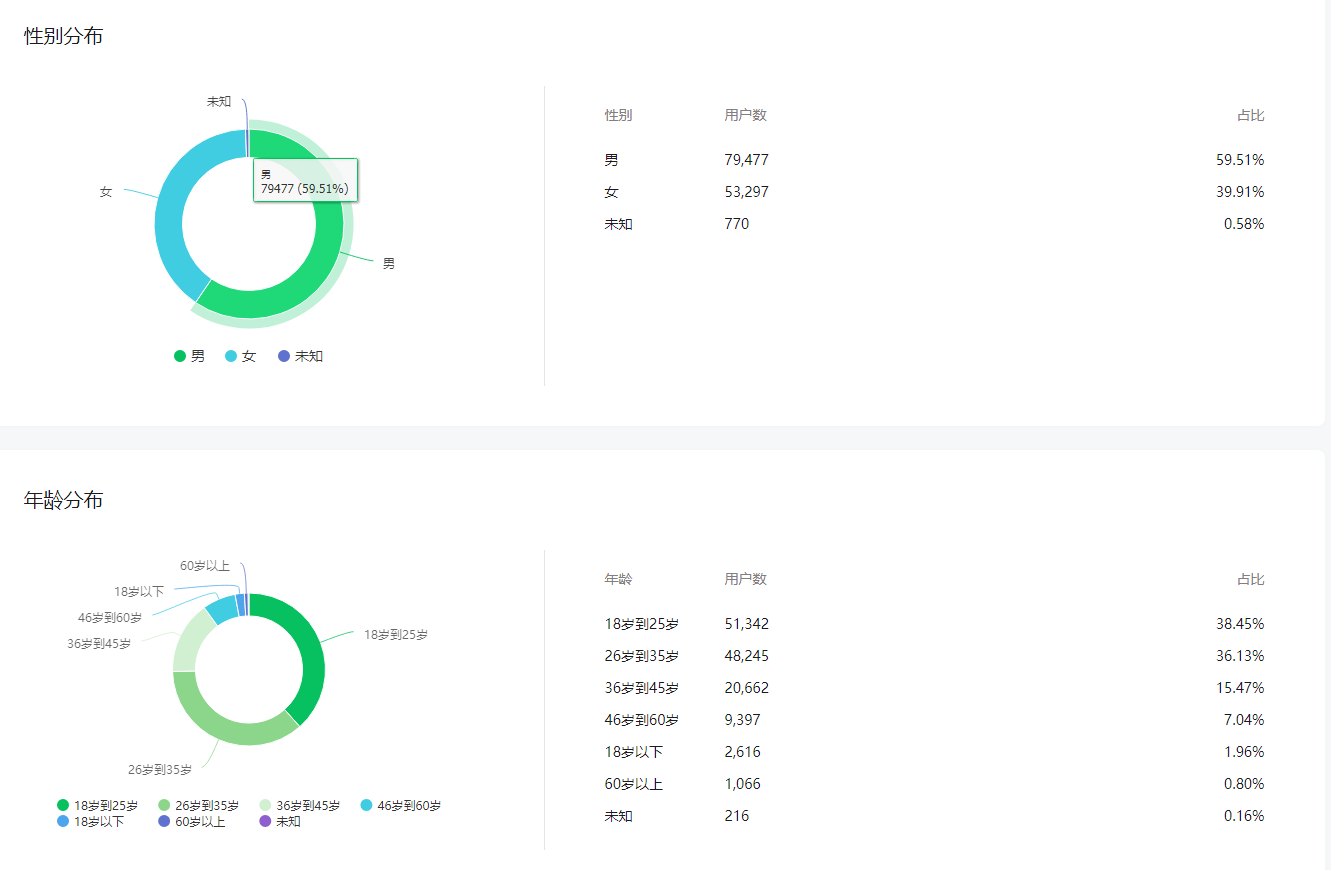Select the 女 row in gender table

tap(934, 192)
